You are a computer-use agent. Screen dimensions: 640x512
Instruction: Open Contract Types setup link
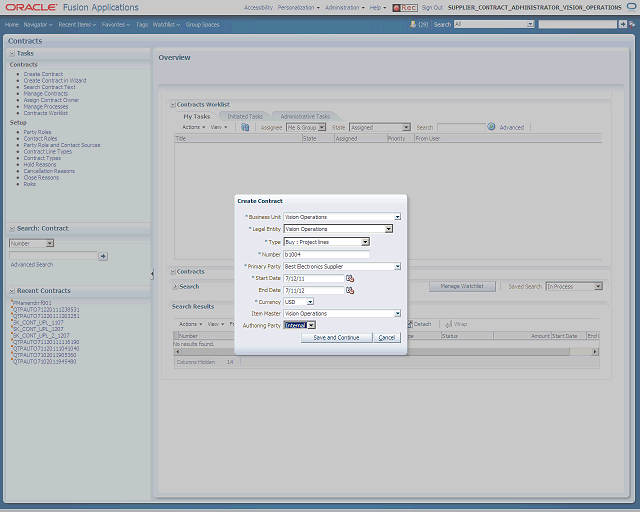coord(42,158)
